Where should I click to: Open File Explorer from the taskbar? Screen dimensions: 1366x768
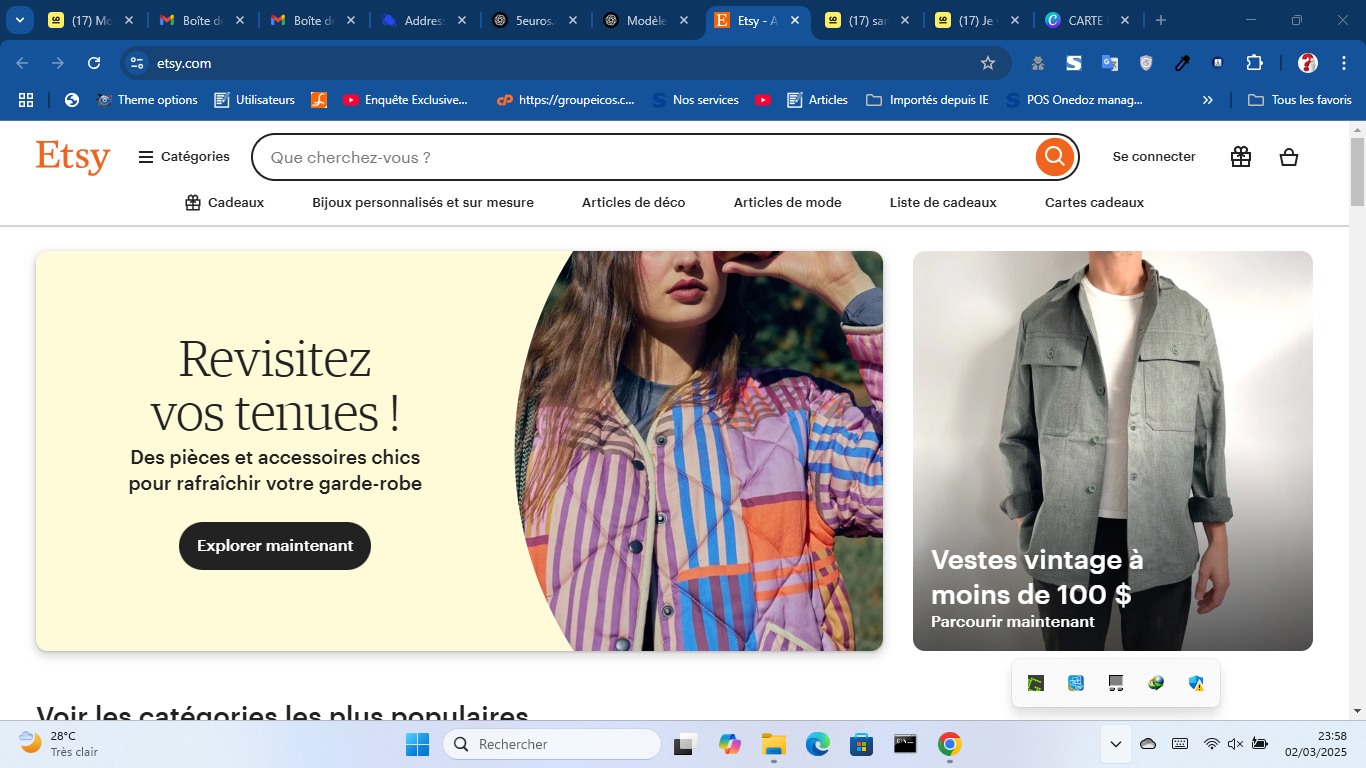[x=773, y=744]
